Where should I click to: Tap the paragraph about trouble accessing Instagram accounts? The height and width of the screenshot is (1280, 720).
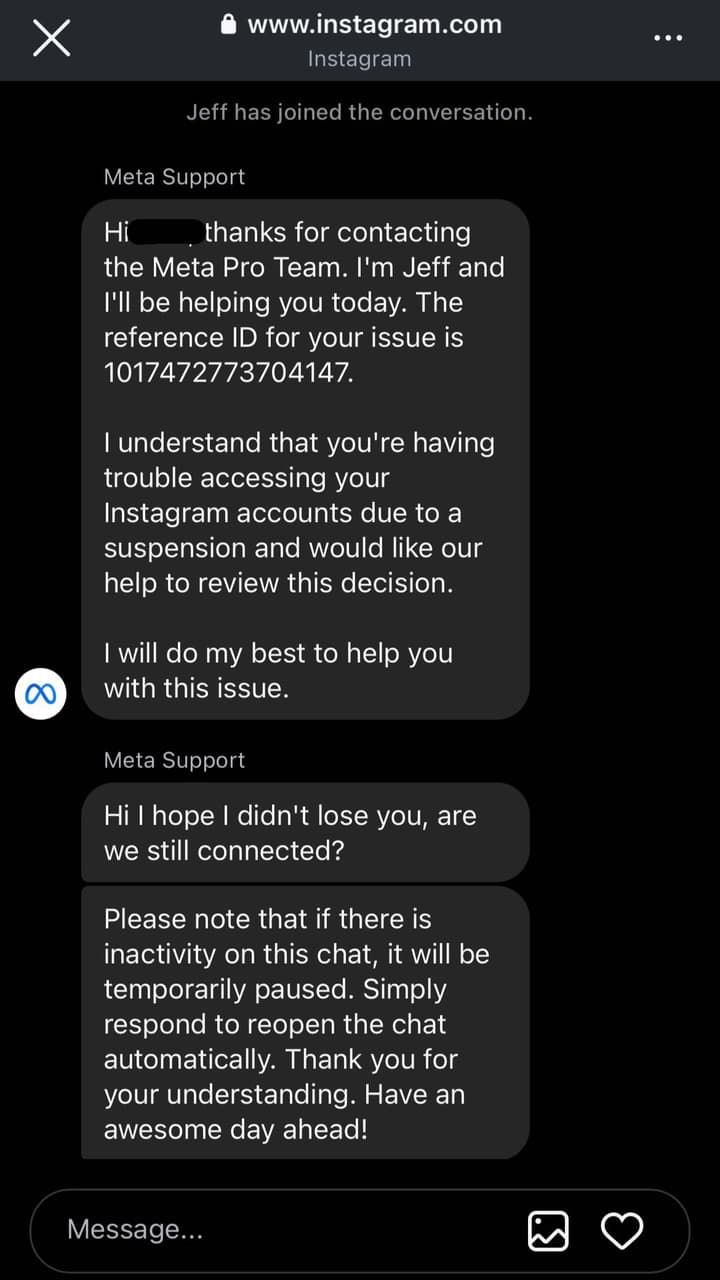click(299, 512)
